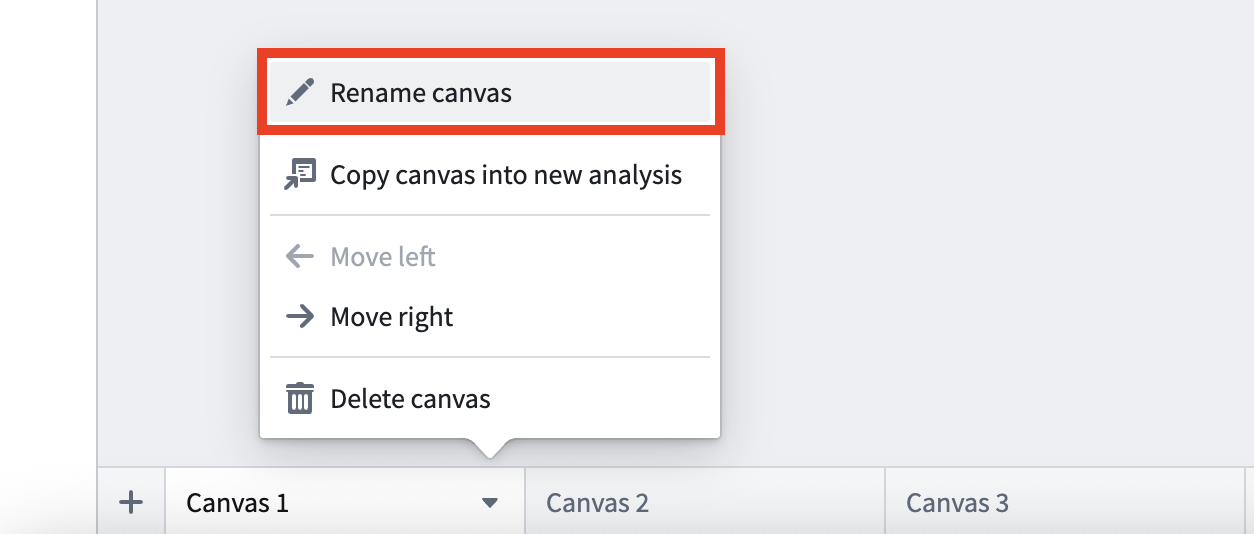Click empty canvas area right of the menu

point(985,230)
